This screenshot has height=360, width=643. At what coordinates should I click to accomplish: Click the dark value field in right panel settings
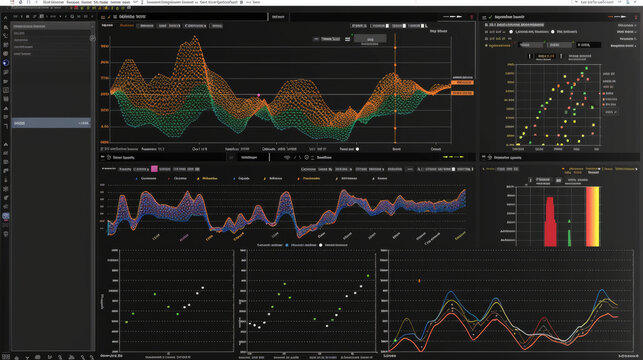(588, 45)
